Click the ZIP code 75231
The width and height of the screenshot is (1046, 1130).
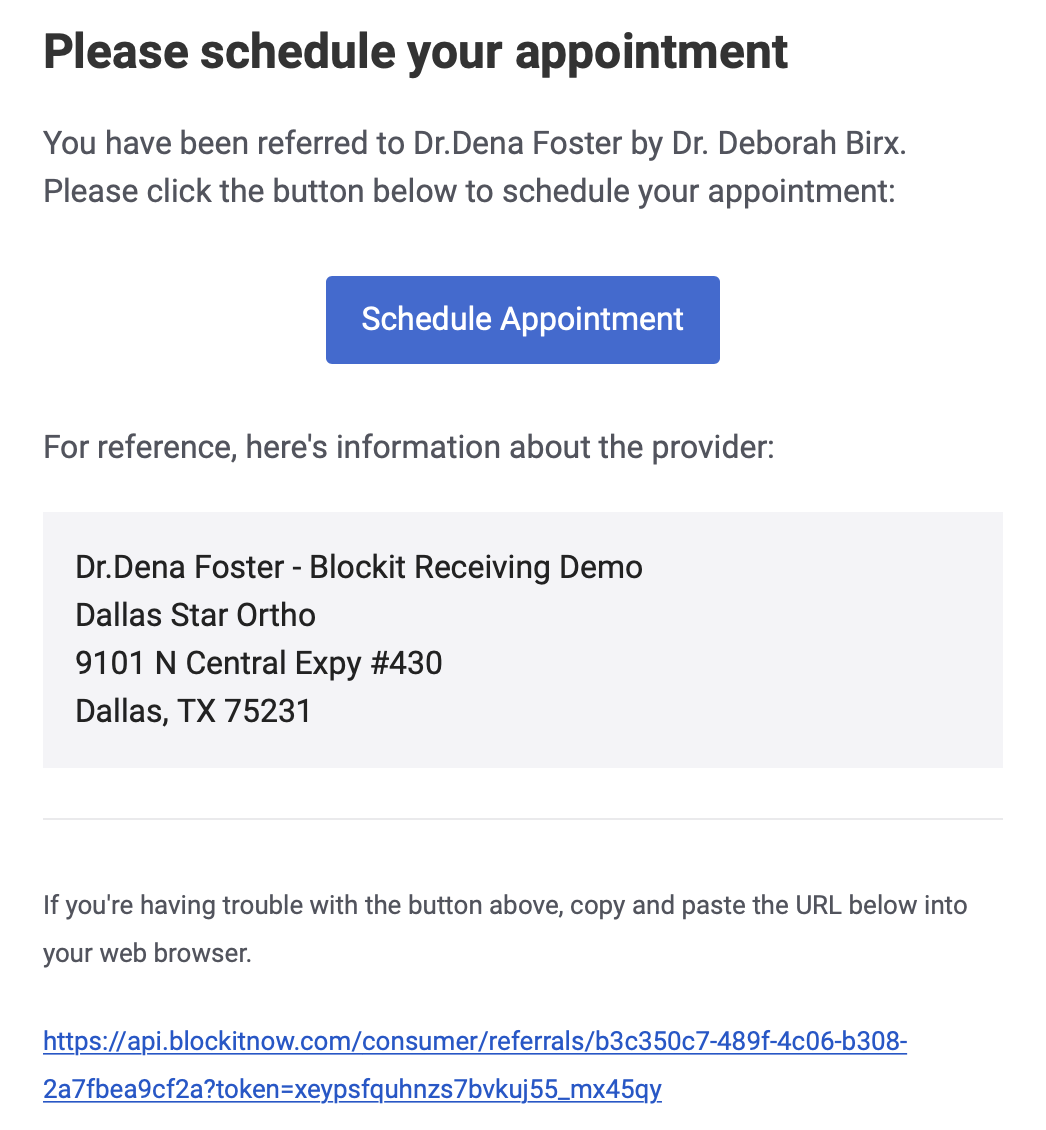267,711
